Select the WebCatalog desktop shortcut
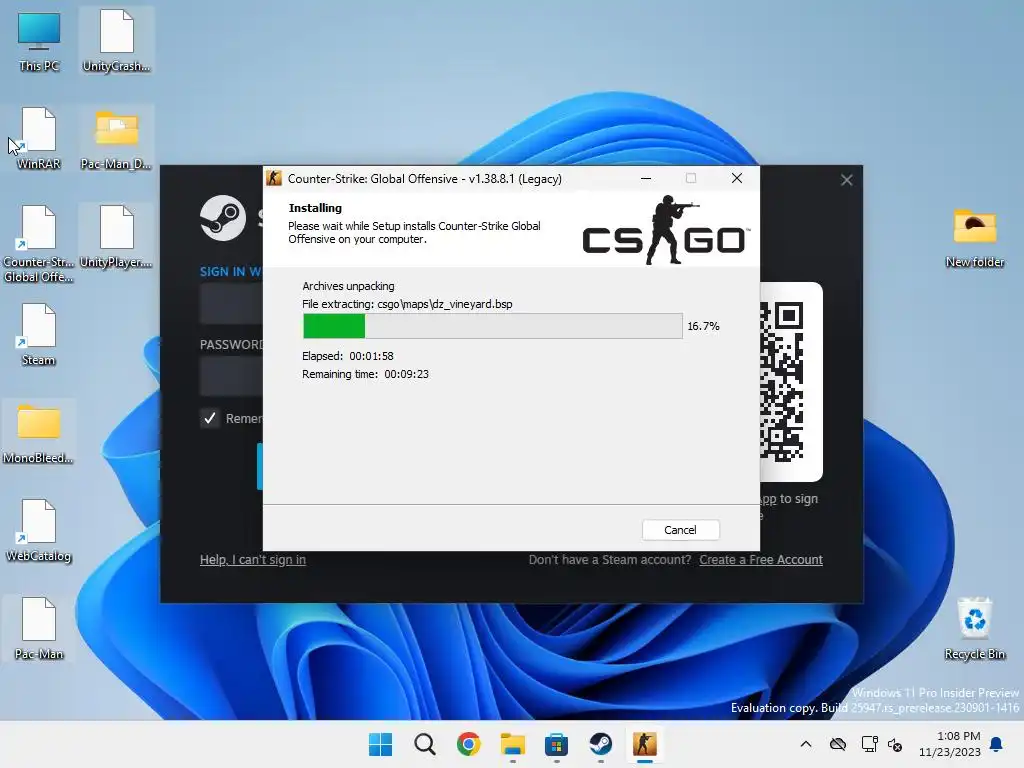This screenshot has height=768, width=1024. pos(39,530)
